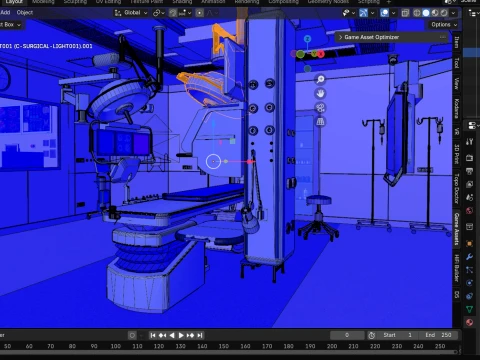Open the Scene properties tab icon
480x360 pixels.
[x=469, y=197]
